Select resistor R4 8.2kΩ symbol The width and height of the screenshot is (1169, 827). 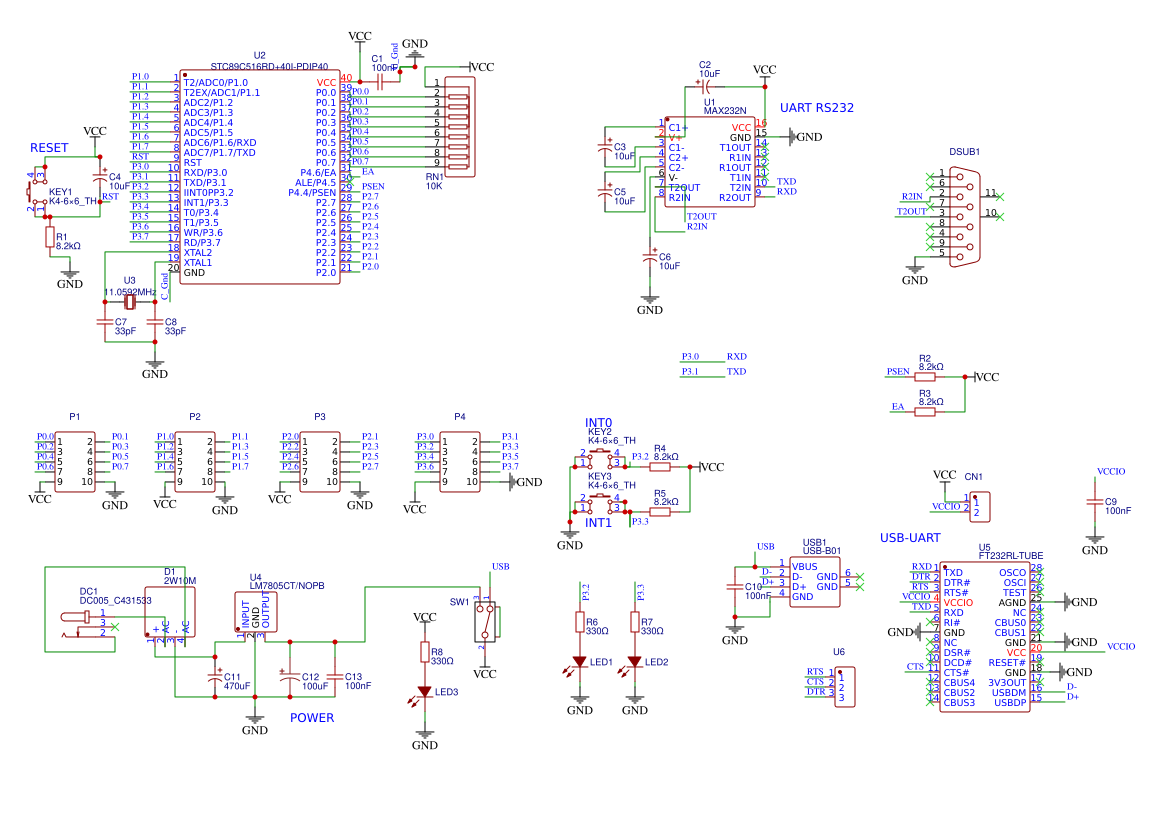[x=661, y=467]
